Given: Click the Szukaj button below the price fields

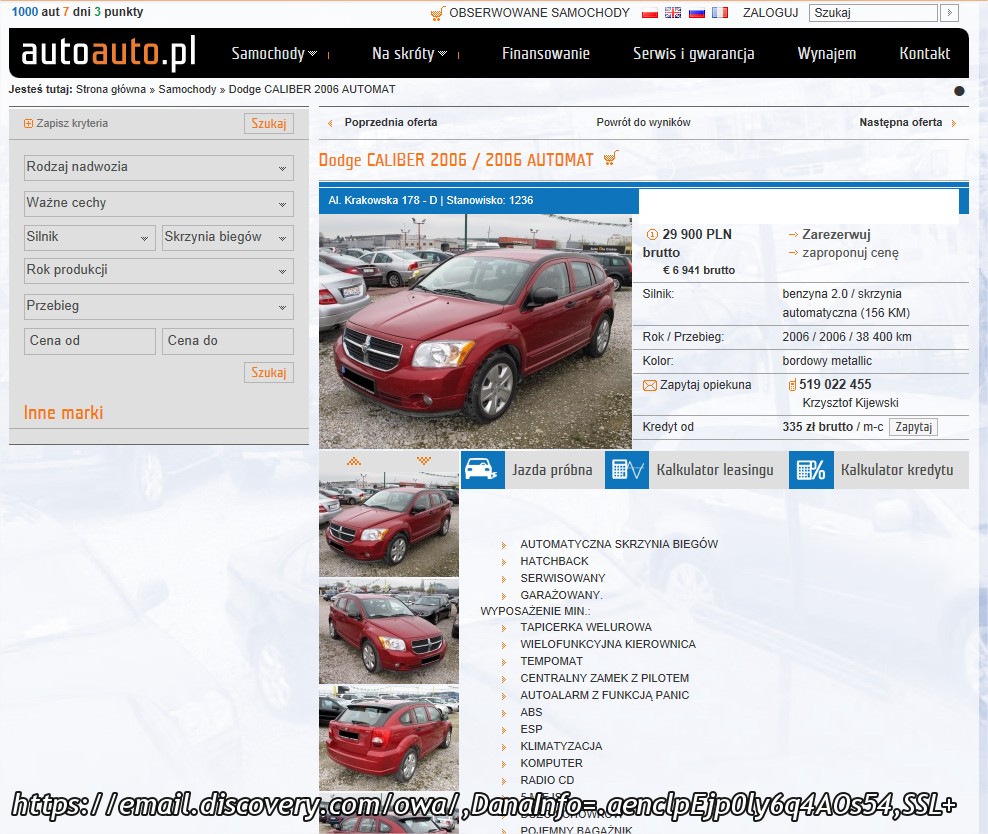Looking at the screenshot, I should pos(269,373).
